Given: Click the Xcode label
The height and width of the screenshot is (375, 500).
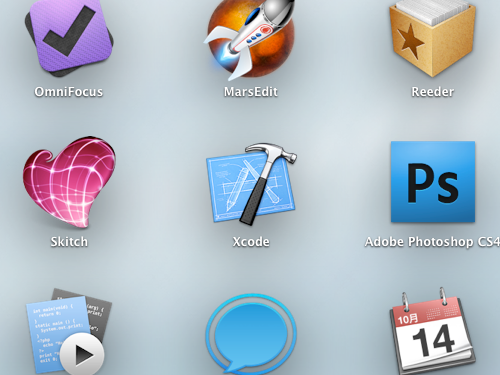Looking at the screenshot, I should (251, 242).
